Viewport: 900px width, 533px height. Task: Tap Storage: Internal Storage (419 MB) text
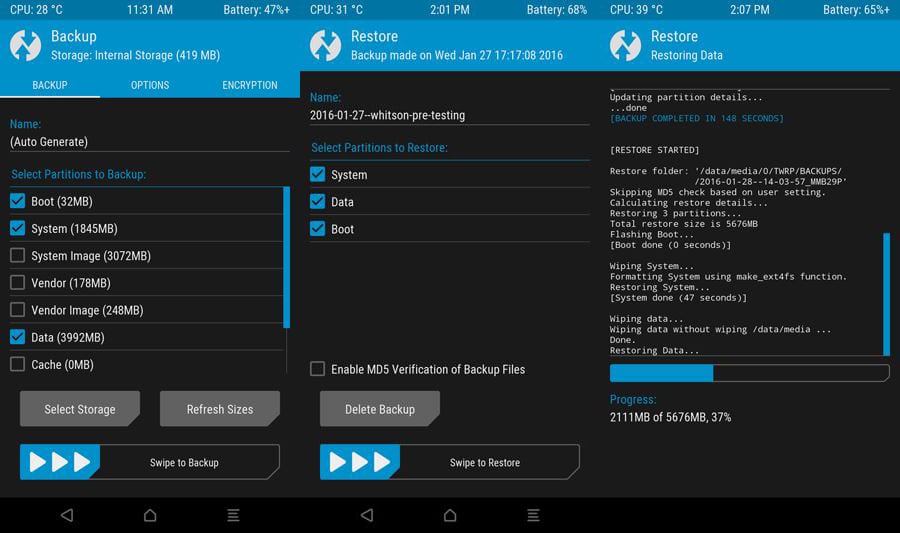coord(135,55)
